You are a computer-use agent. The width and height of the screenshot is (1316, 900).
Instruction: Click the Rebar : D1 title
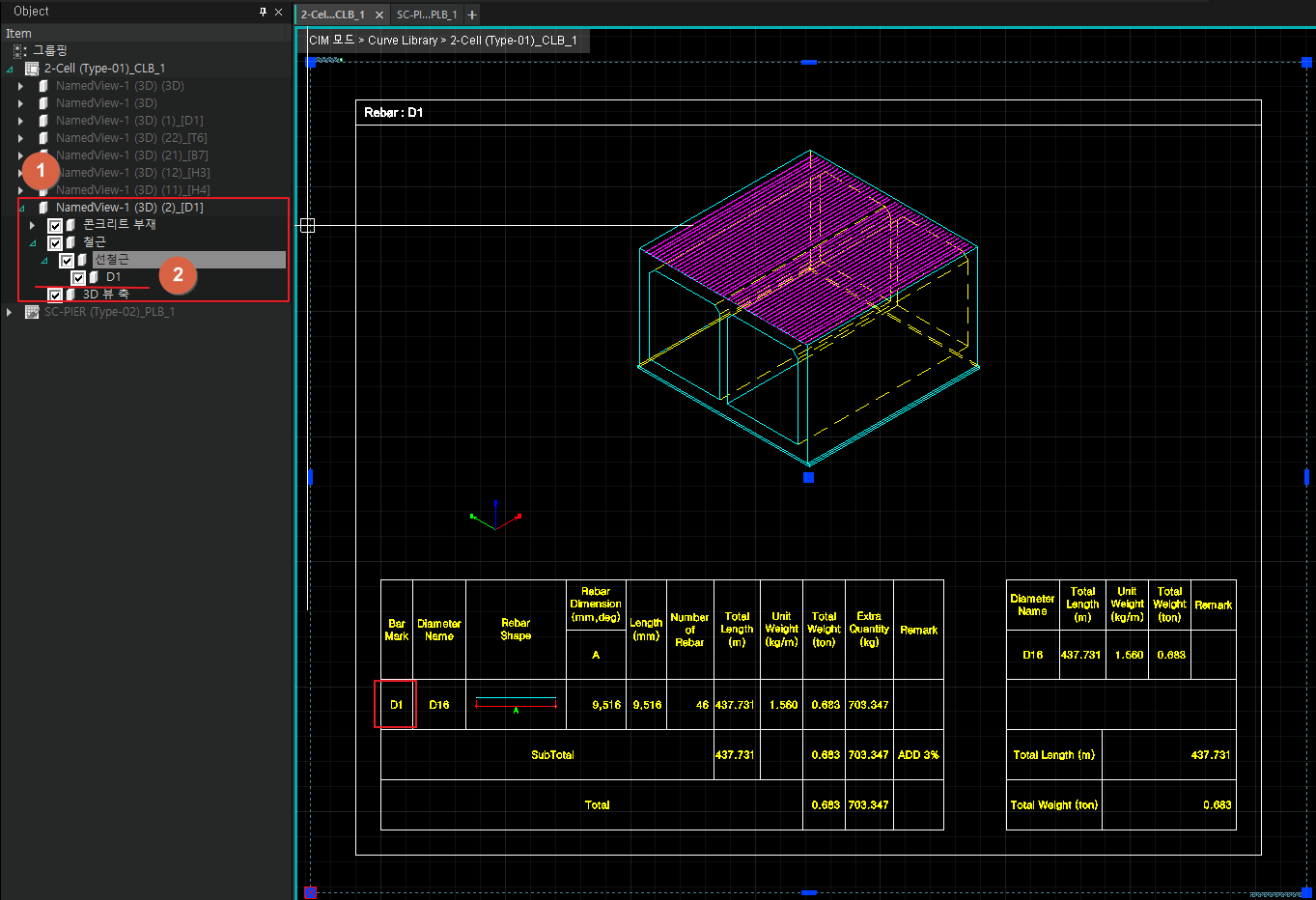(x=394, y=113)
